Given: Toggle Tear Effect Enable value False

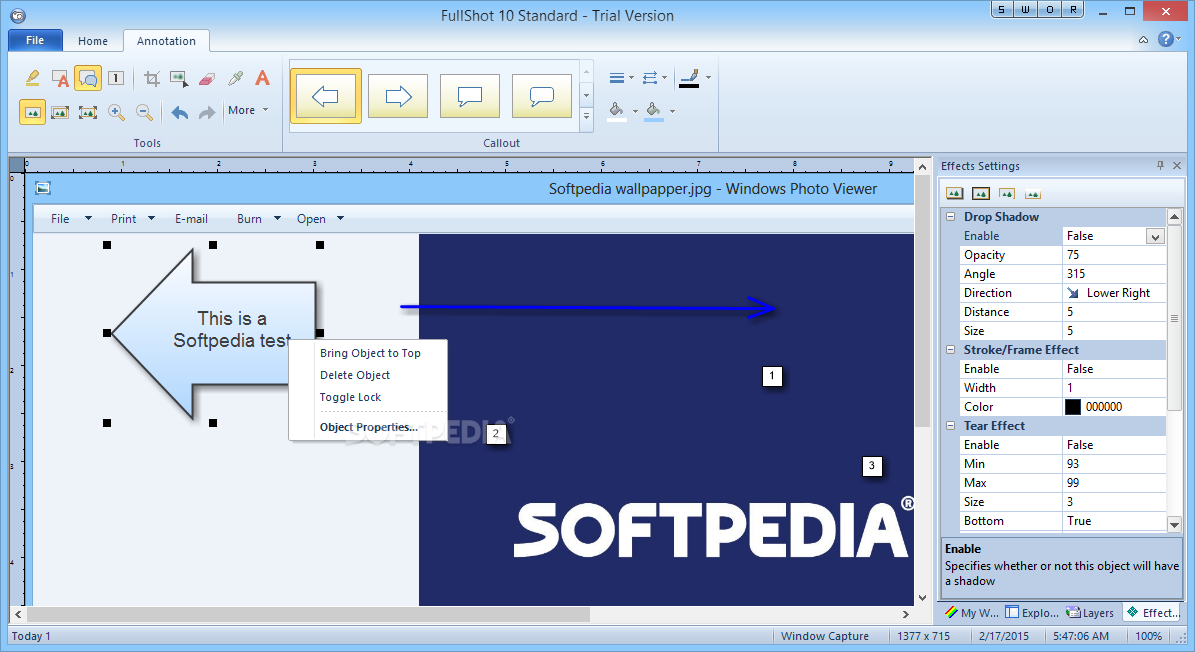Looking at the screenshot, I should (1114, 445).
